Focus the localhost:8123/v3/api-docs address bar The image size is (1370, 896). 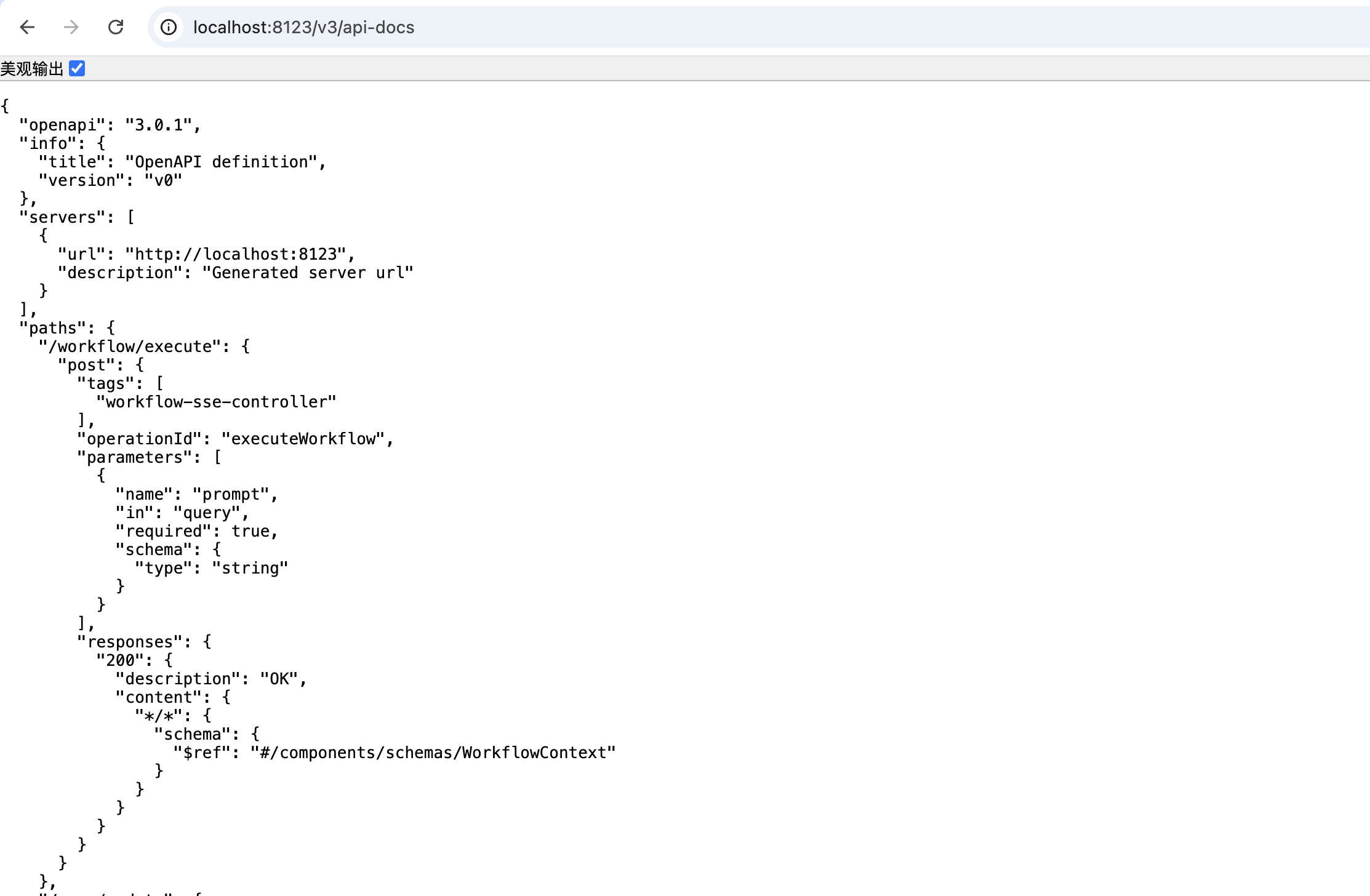coord(303,27)
